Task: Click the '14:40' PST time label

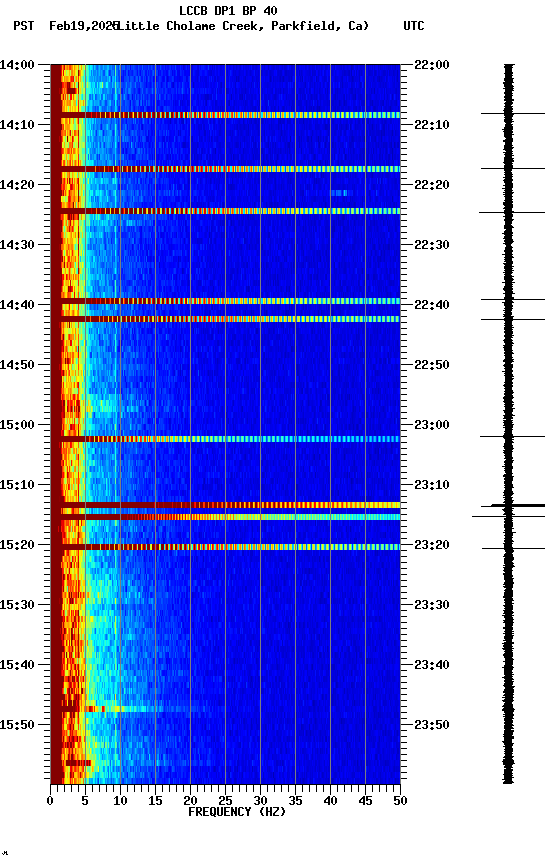Action: 17,305
